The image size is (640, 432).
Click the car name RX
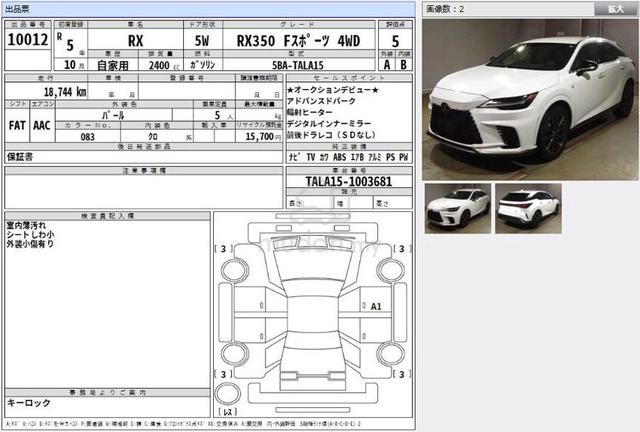point(136,41)
